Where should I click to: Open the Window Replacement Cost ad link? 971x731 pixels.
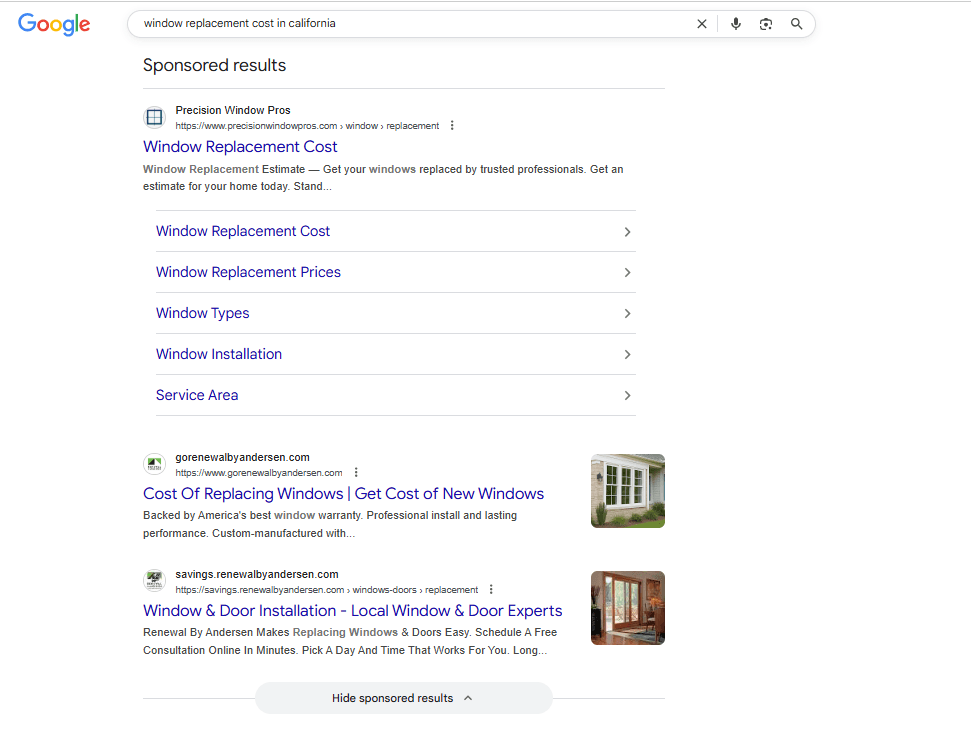click(x=240, y=146)
